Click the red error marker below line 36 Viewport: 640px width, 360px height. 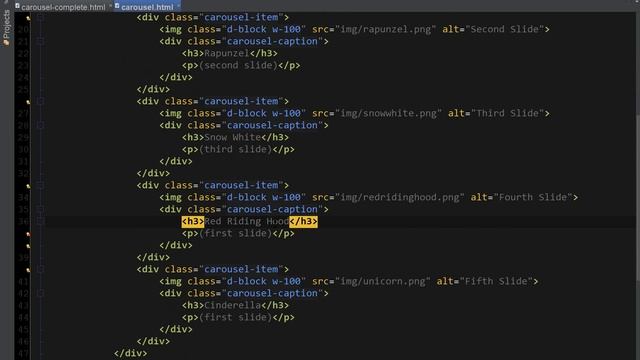point(28,234)
